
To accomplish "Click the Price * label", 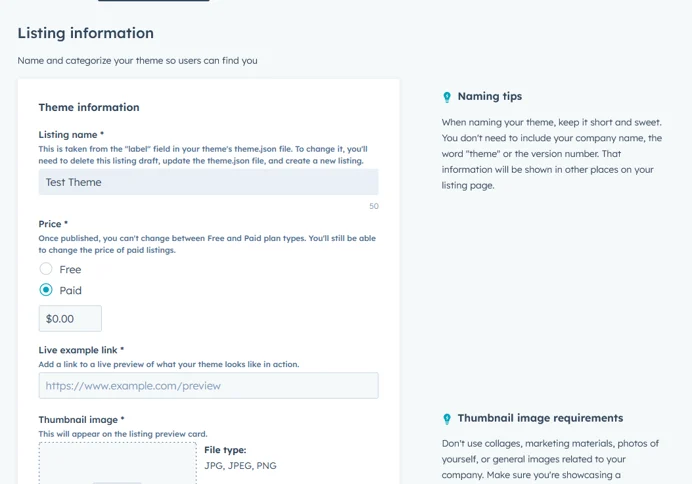I will 53,224.
